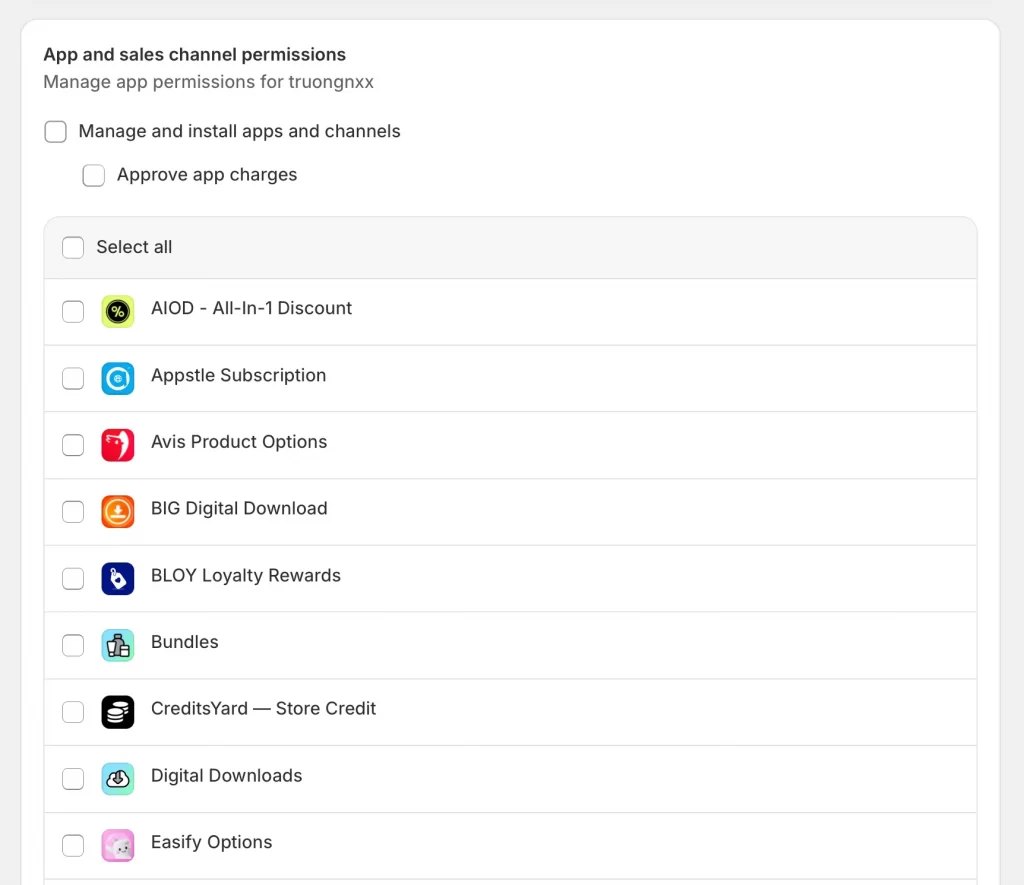Click the Easify Options app icon

pyautogui.click(x=118, y=845)
